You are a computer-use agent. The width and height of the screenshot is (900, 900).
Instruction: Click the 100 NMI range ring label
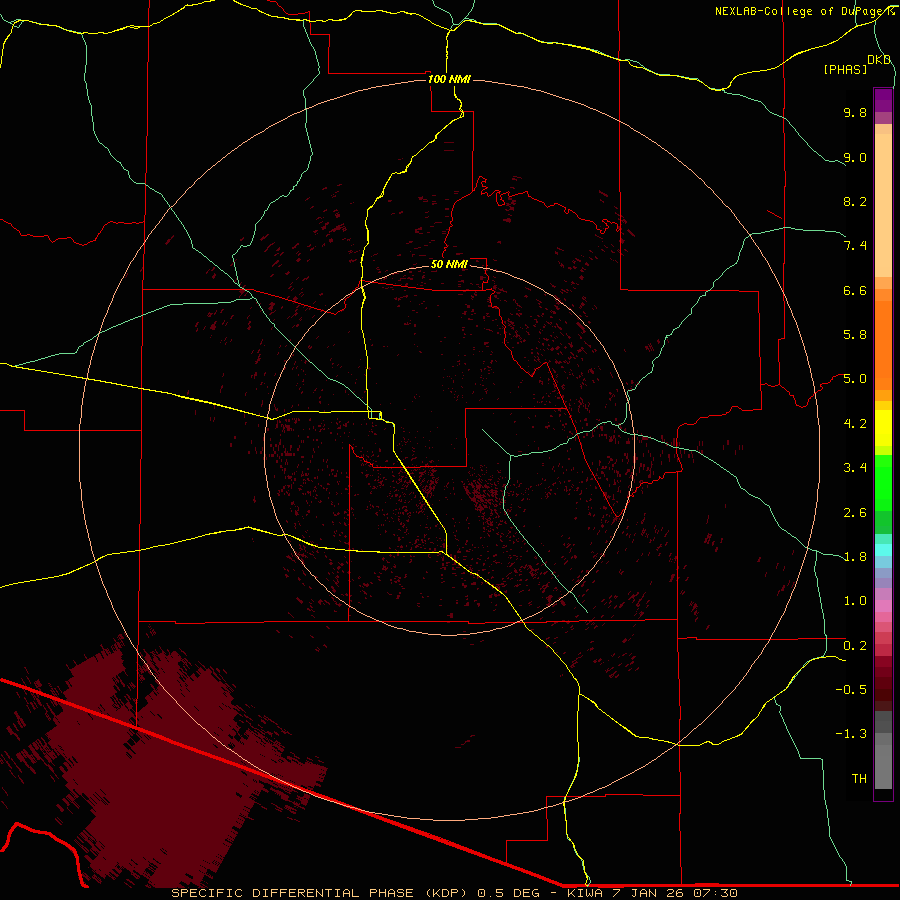449,79
